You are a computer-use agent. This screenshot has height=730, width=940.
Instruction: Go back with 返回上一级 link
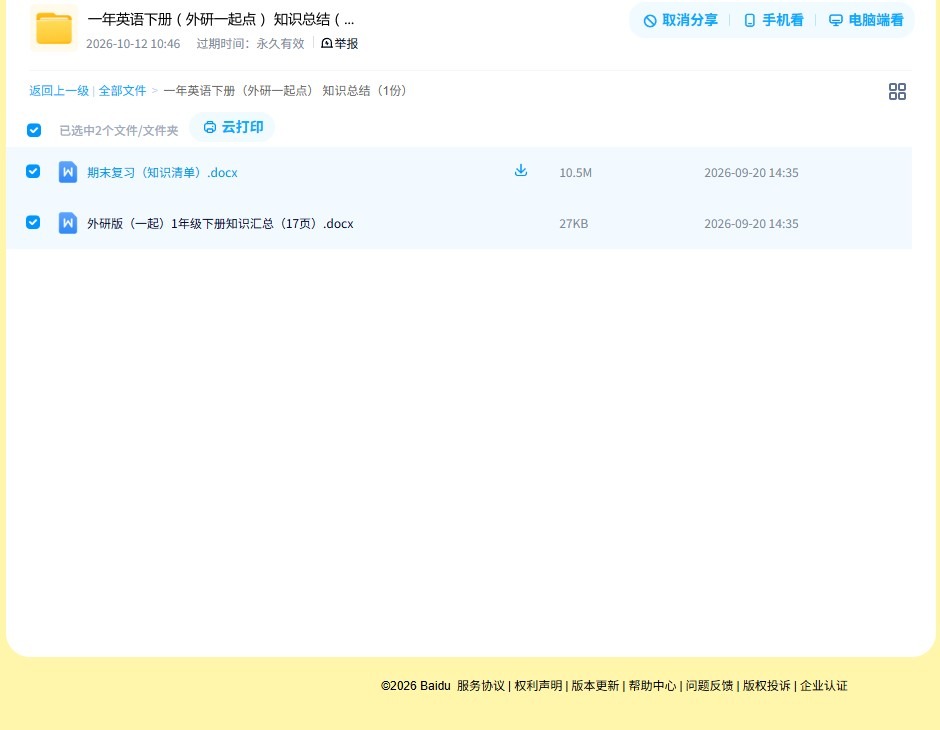pyautogui.click(x=59, y=91)
